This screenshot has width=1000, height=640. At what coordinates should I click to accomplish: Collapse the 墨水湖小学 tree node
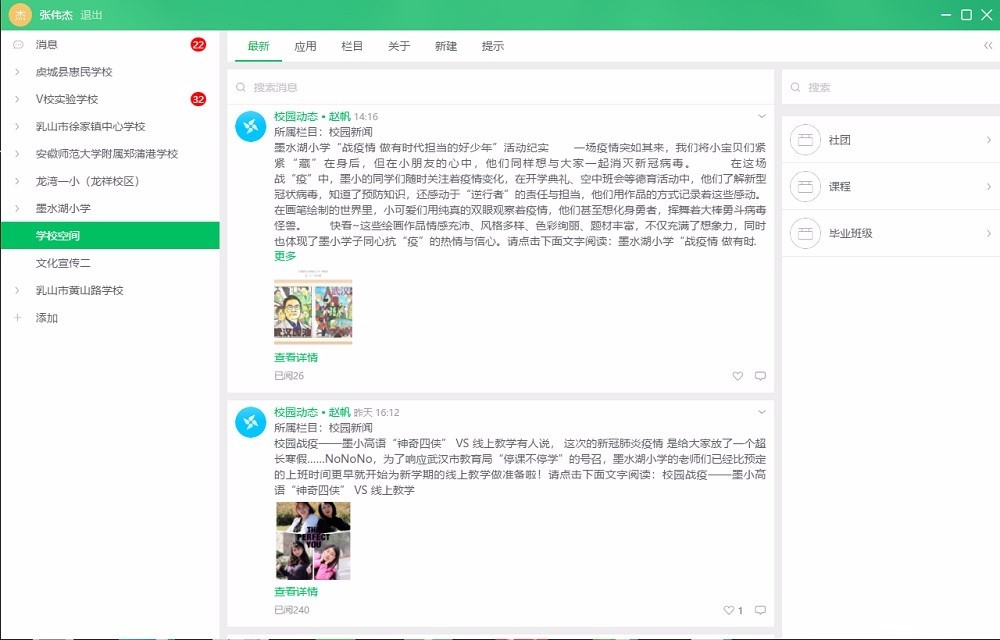coord(17,208)
